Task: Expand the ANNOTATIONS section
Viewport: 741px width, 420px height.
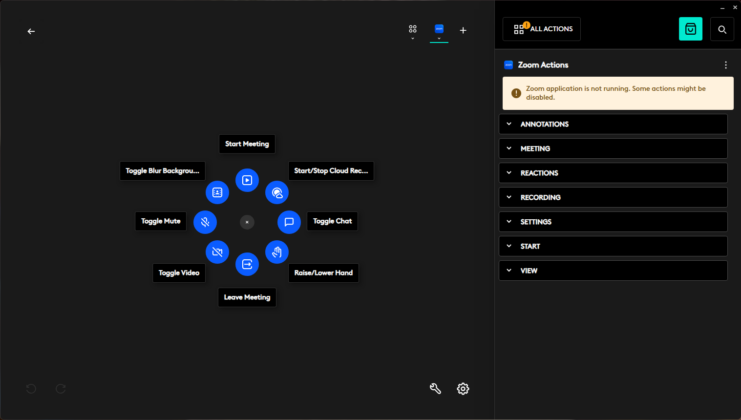Action: click(x=613, y=124)
